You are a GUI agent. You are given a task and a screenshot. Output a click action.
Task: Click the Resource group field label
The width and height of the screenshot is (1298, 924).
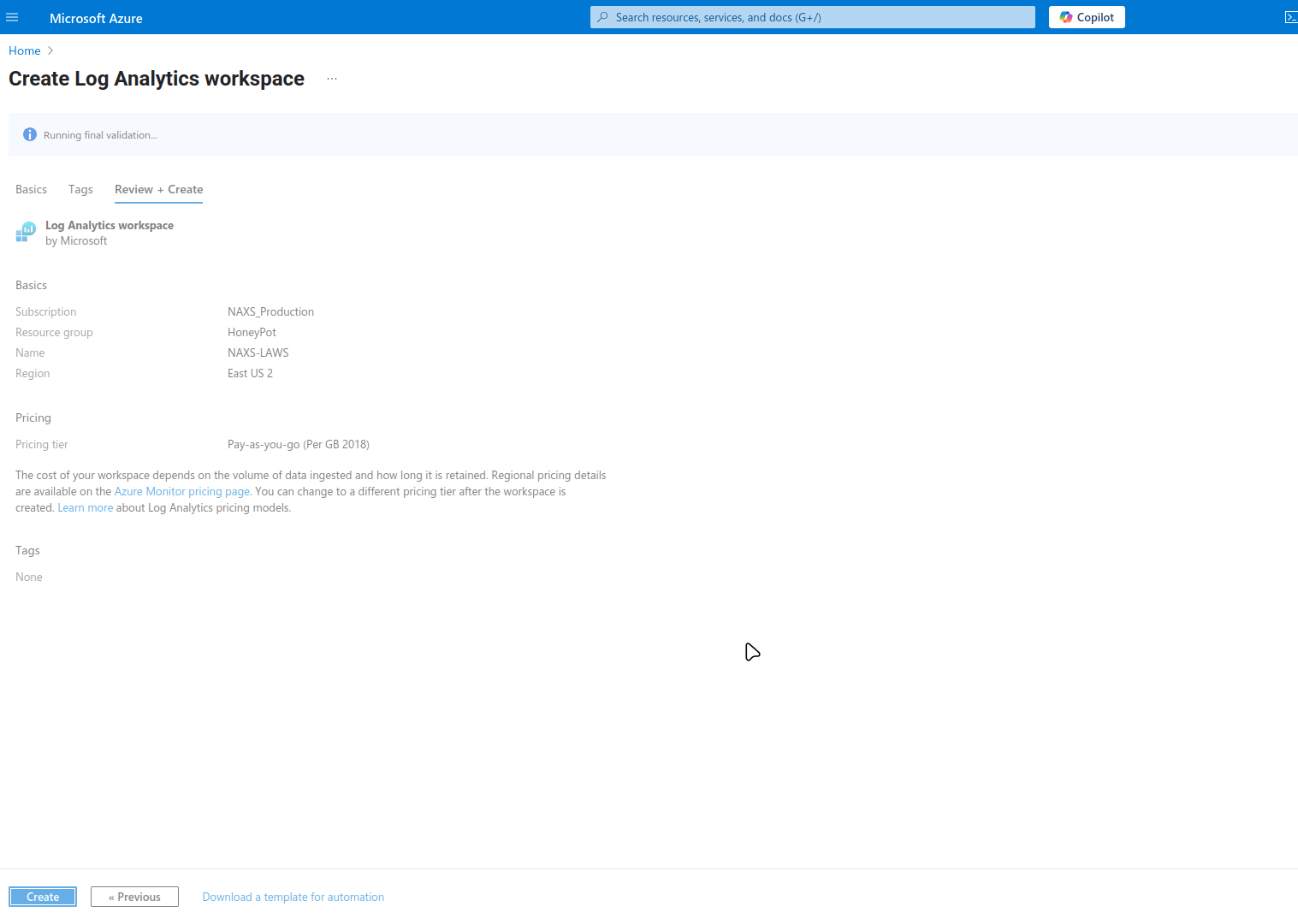54,332
